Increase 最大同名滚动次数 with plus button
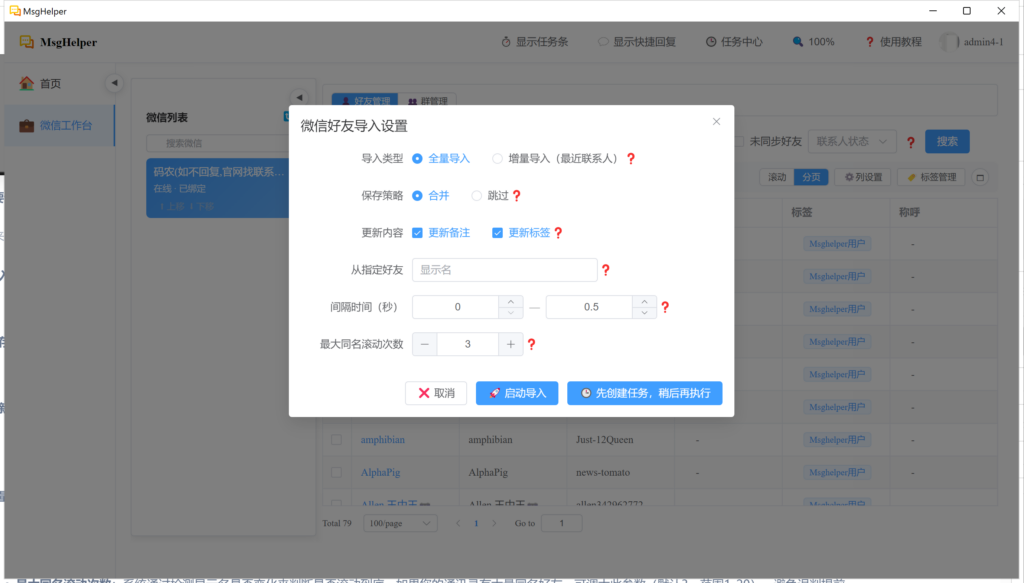 511,344
